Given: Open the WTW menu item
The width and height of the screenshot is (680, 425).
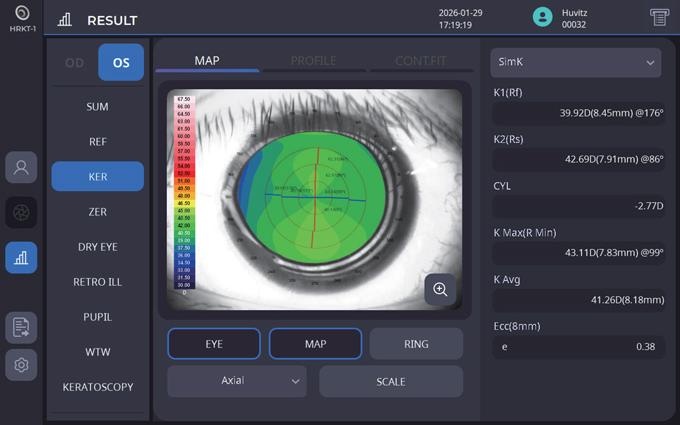Looking at the screenshot, I should (98, 352).
